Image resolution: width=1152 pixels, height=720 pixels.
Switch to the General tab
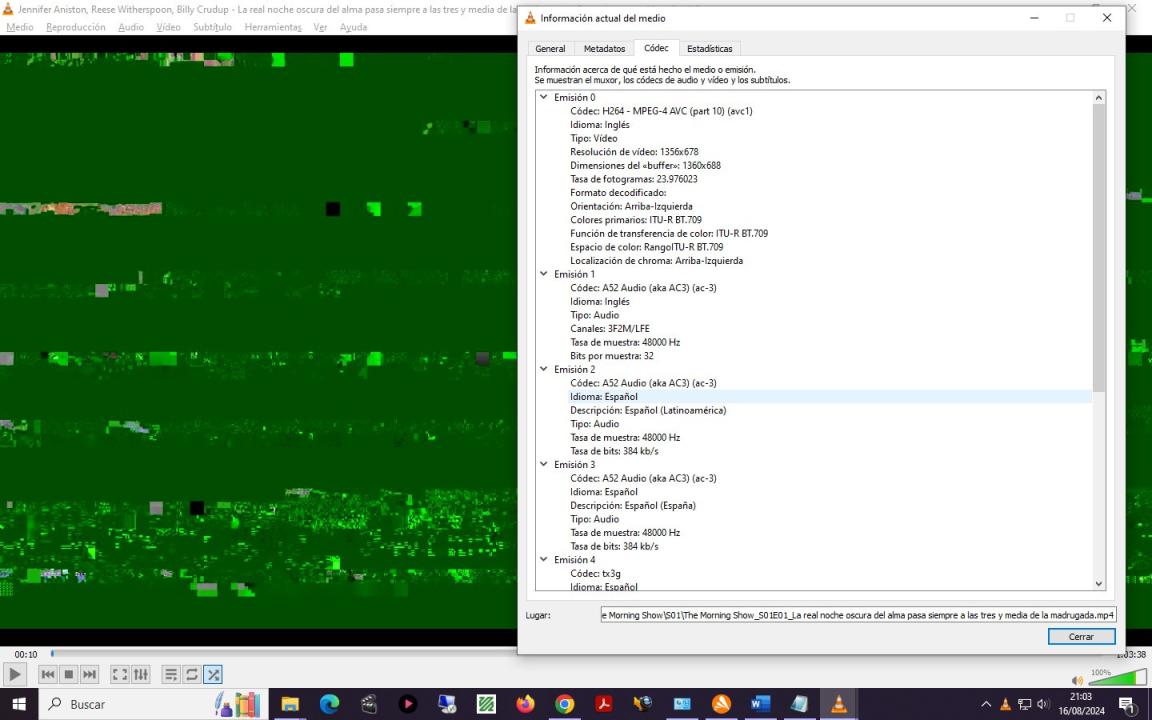(550, 48)
